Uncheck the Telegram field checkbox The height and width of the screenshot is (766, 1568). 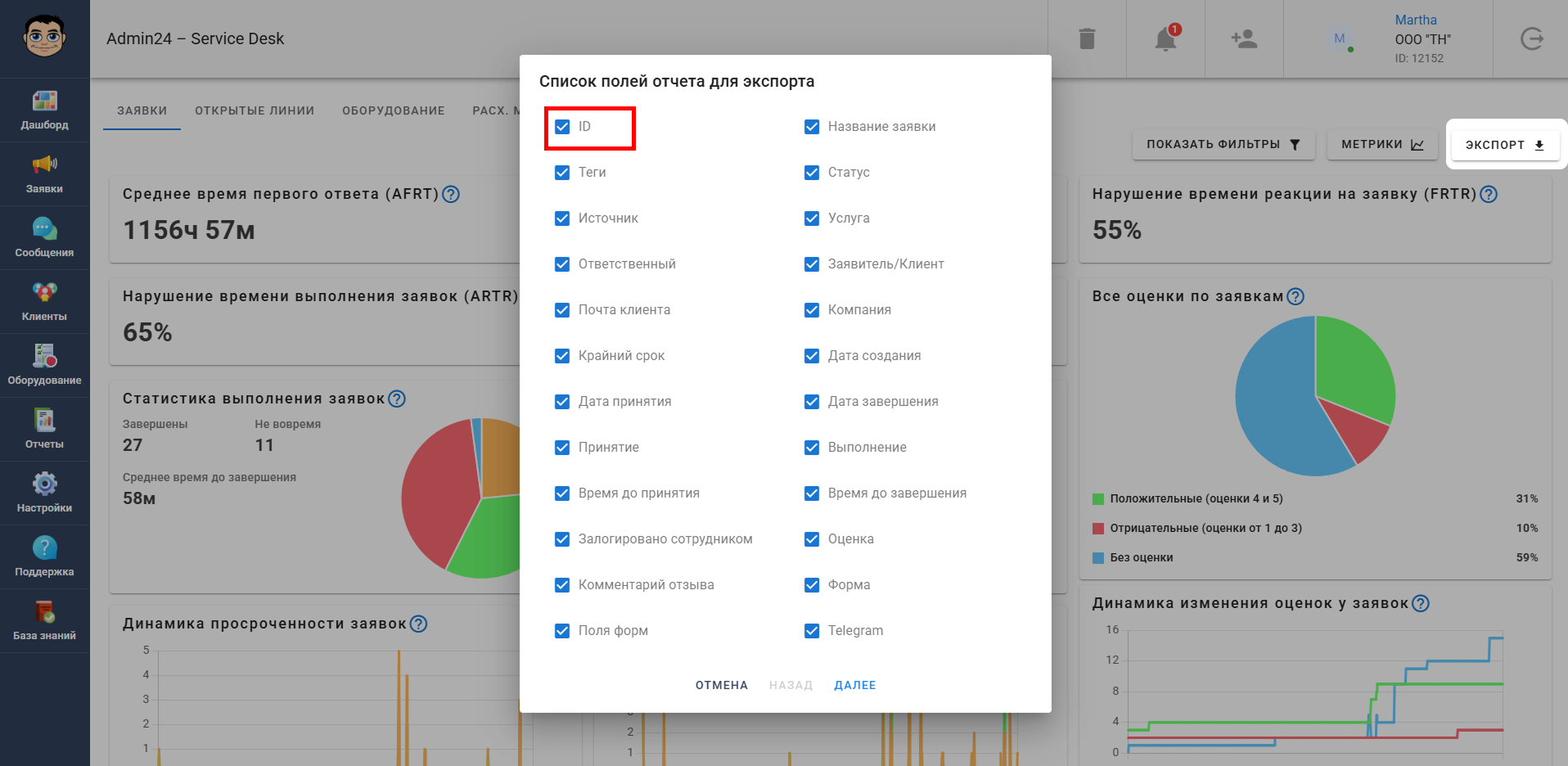click(x=812, y=631)
